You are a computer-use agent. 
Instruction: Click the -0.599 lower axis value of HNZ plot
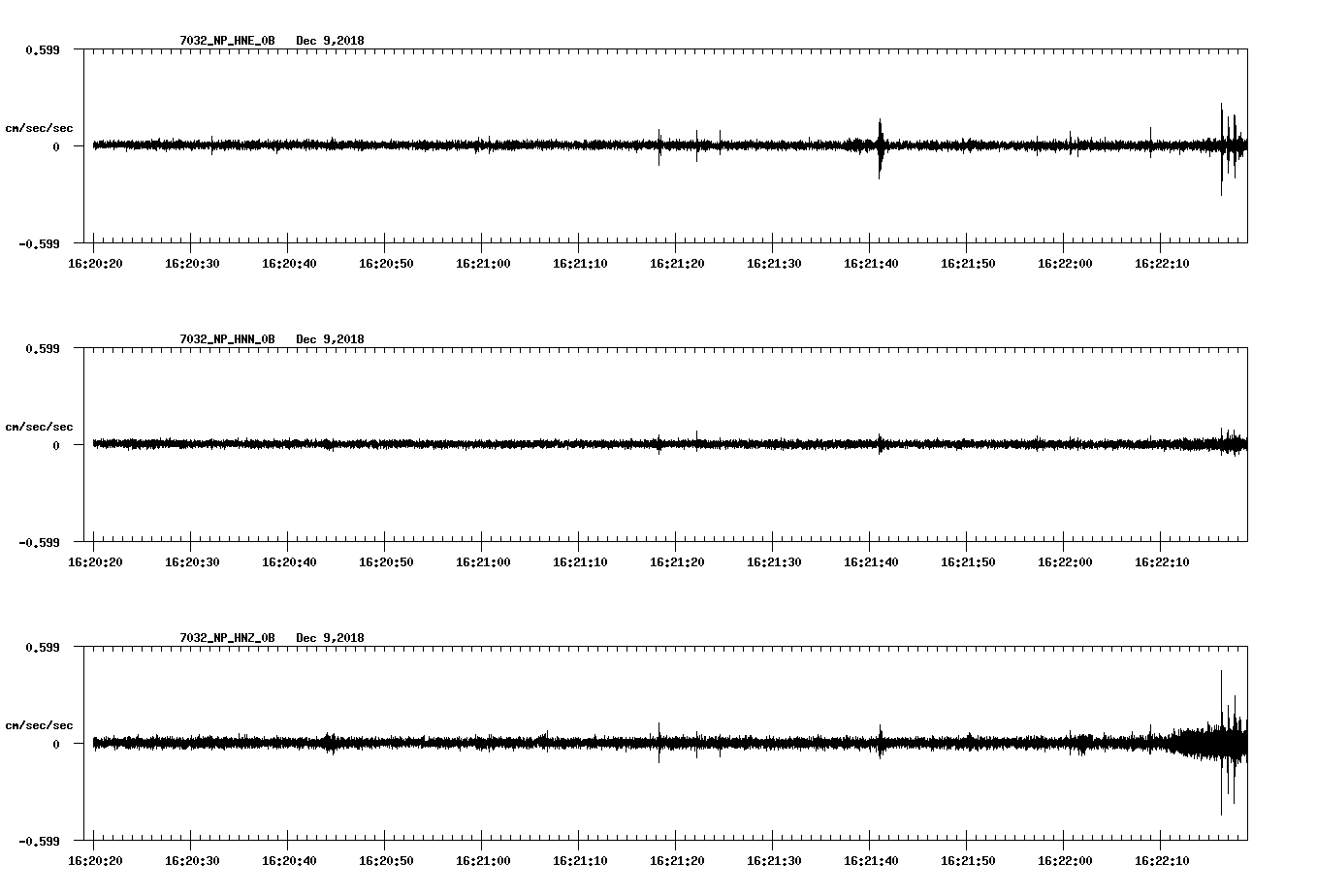39,841
